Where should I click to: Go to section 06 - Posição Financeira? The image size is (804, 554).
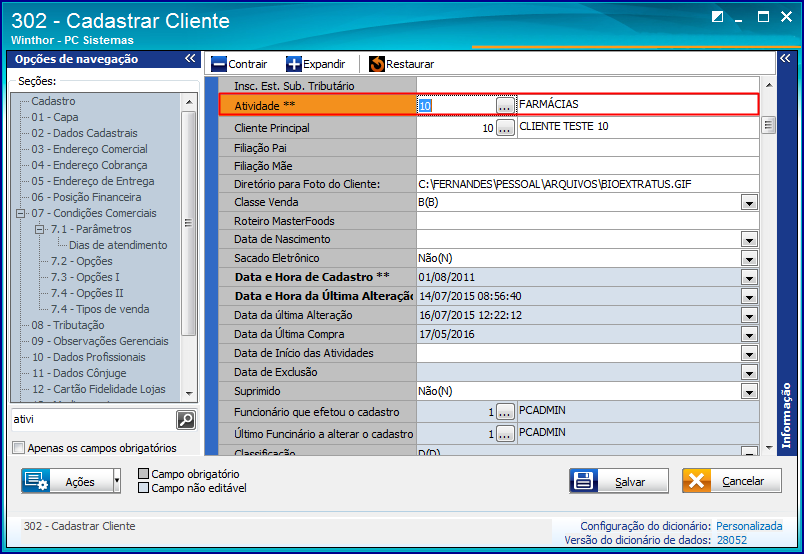86,197
